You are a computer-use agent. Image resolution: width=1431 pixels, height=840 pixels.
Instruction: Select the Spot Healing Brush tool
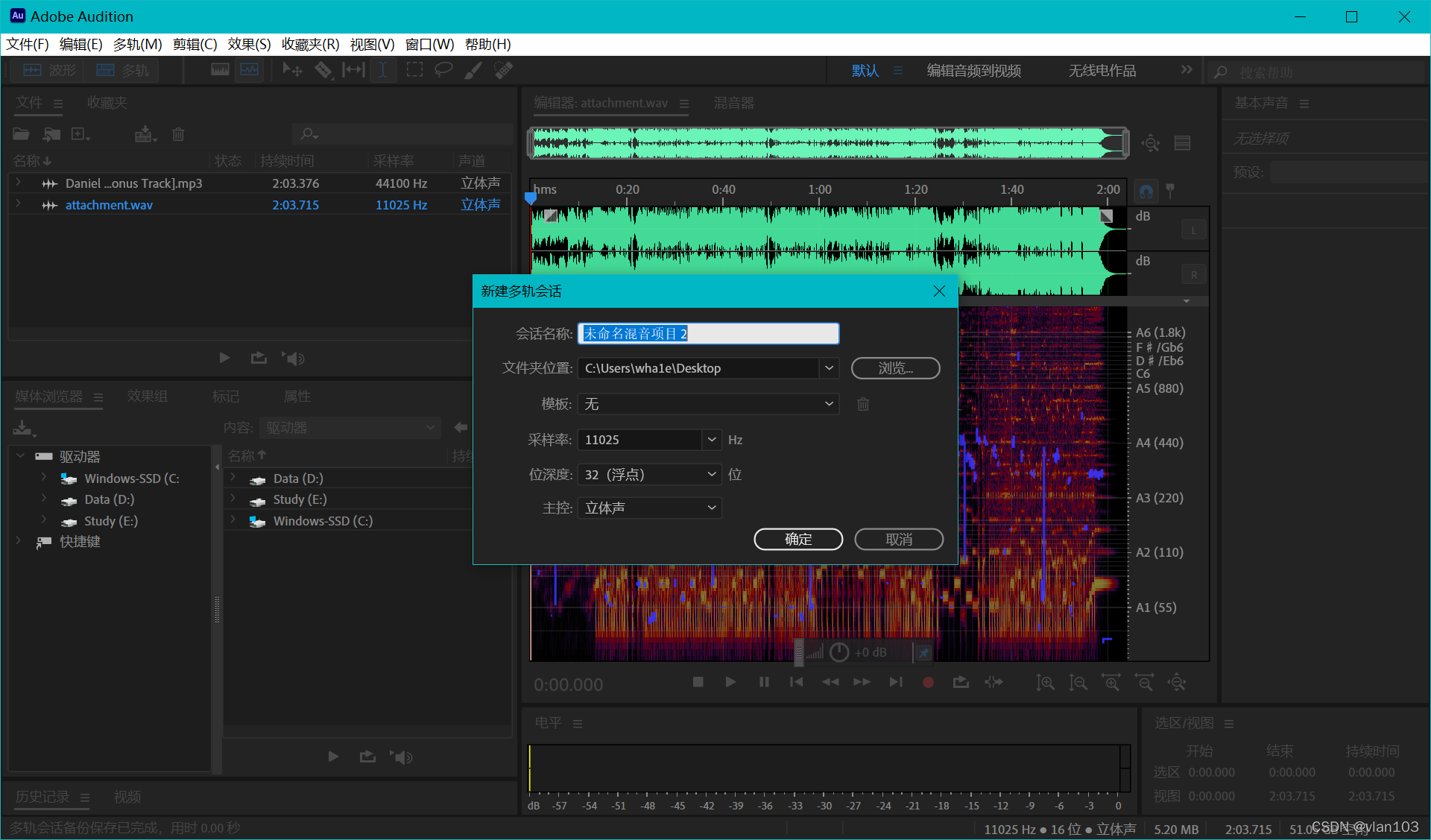click(504, 70)
